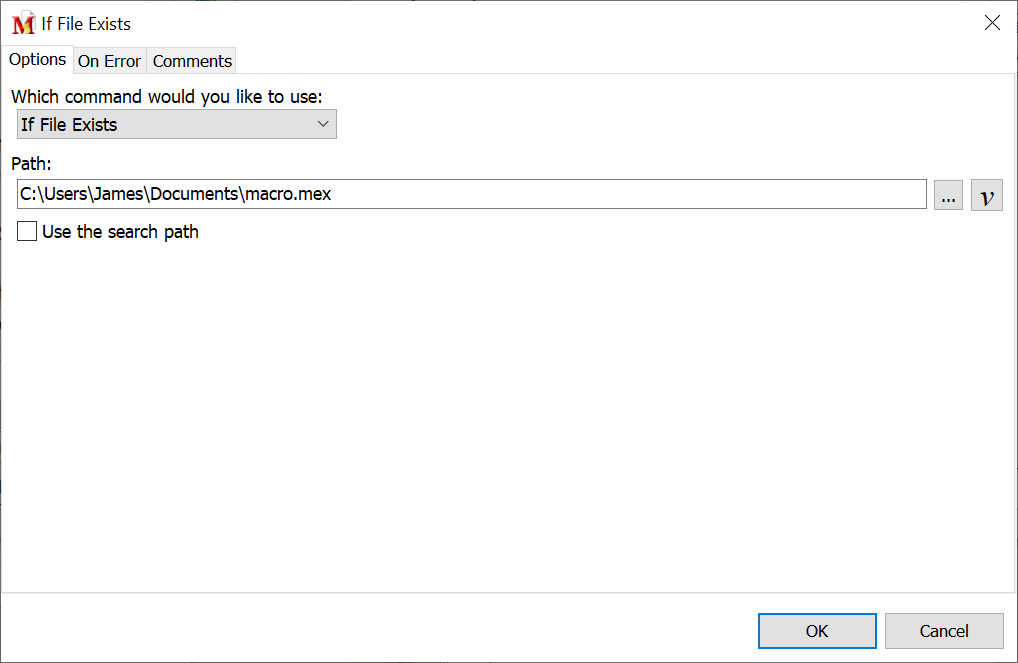The width and height of the screenshot is (1018, 663).
Task: Select the 'If File Exists' dropdown text
Action: tap(70, 125)
